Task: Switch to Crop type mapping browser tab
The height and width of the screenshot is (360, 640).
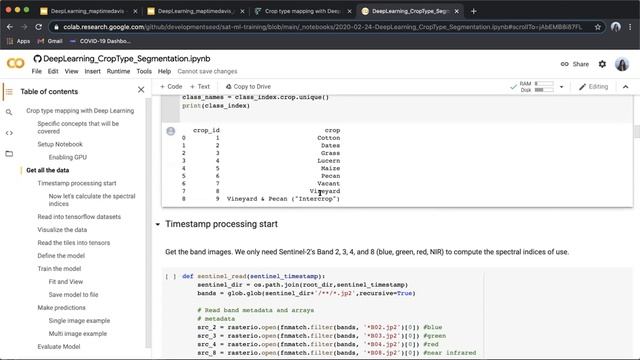Action: (x=303, y=11)
